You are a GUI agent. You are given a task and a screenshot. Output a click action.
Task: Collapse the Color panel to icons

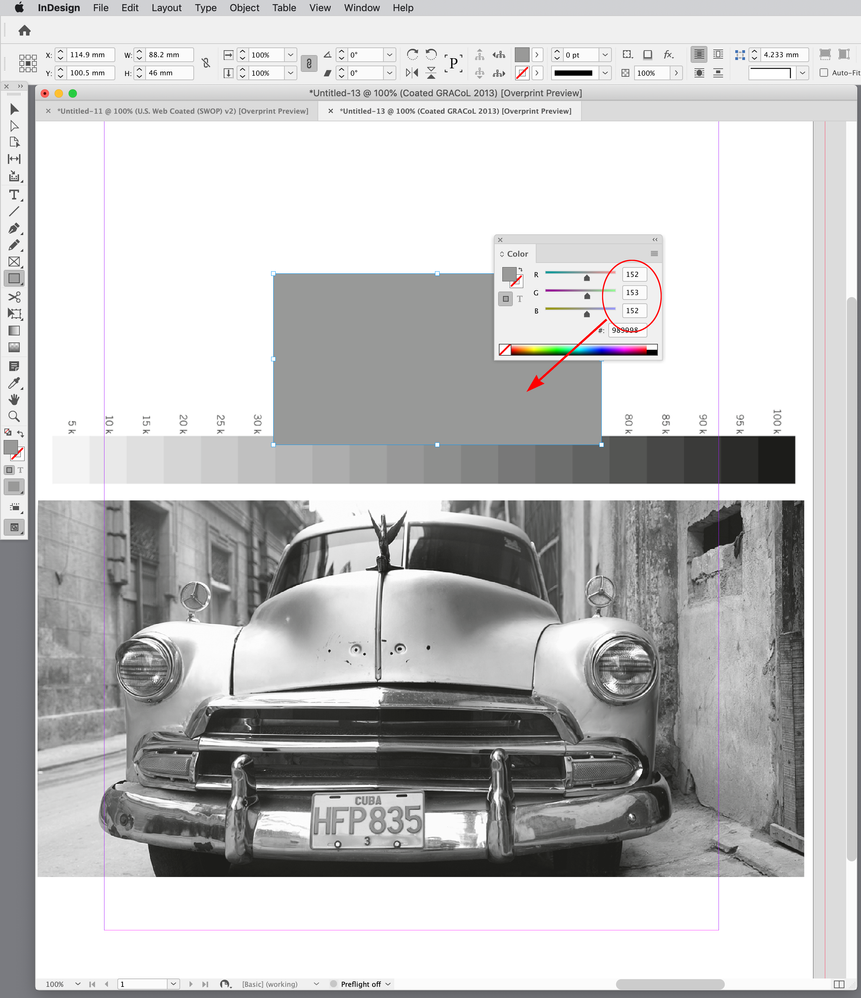(654, 238)
